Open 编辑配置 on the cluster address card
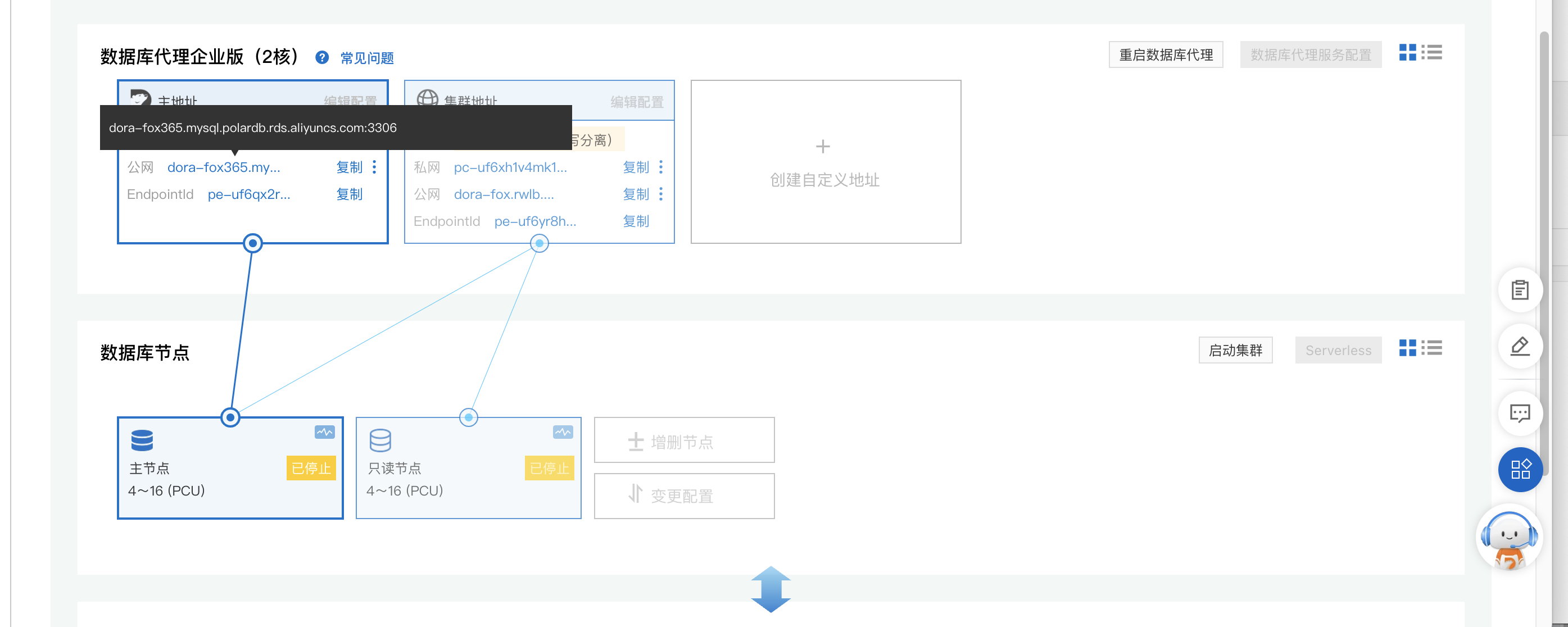 coord(637,101)
